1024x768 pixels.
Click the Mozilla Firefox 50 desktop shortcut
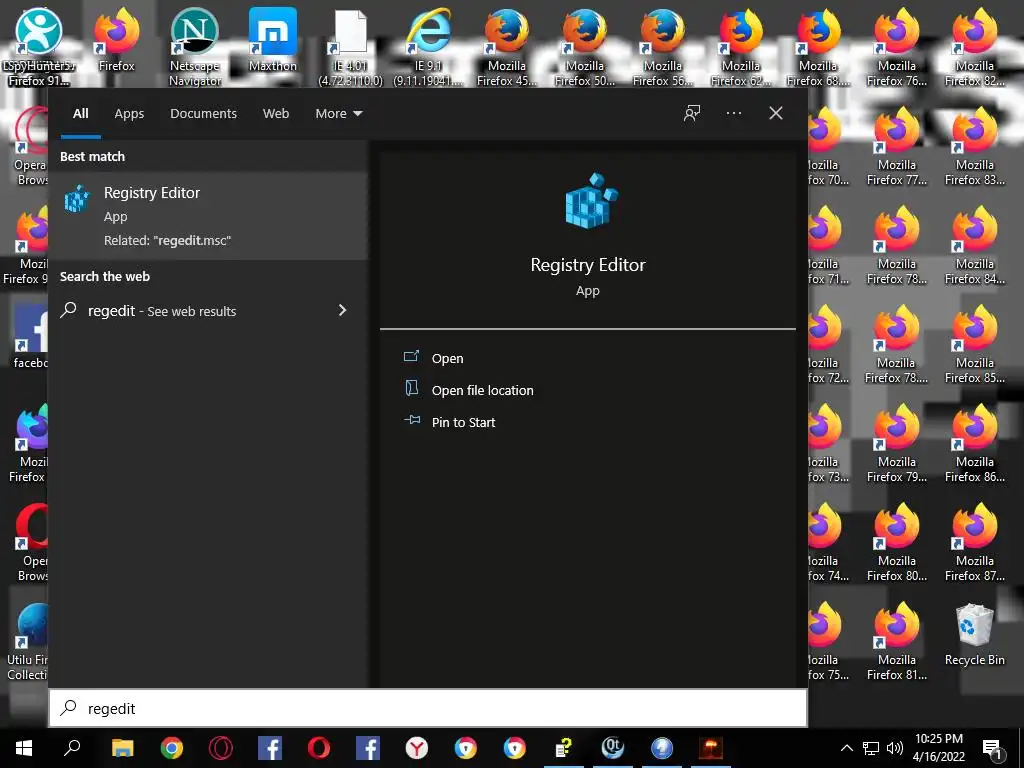[x=584, y=47]
